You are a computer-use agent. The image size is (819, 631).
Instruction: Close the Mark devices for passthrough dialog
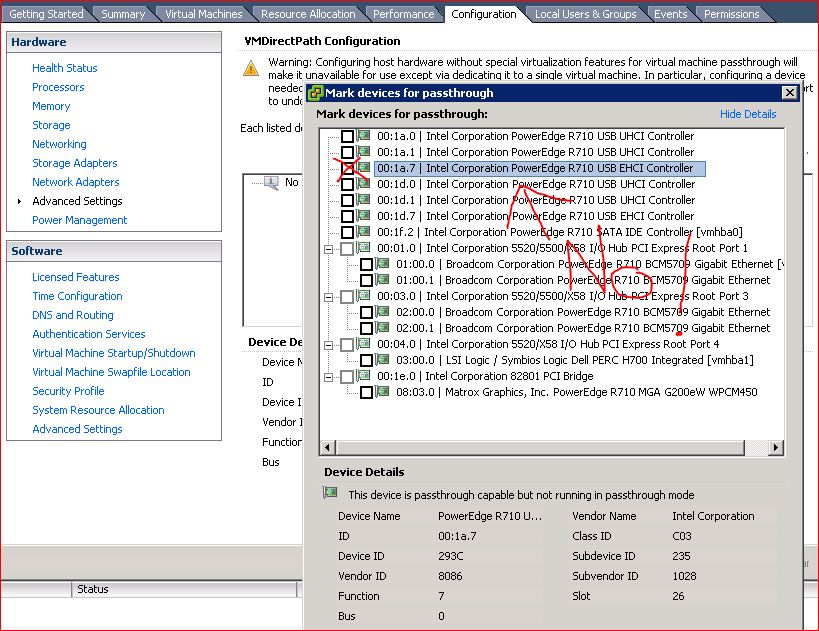[x=789, y=93]
